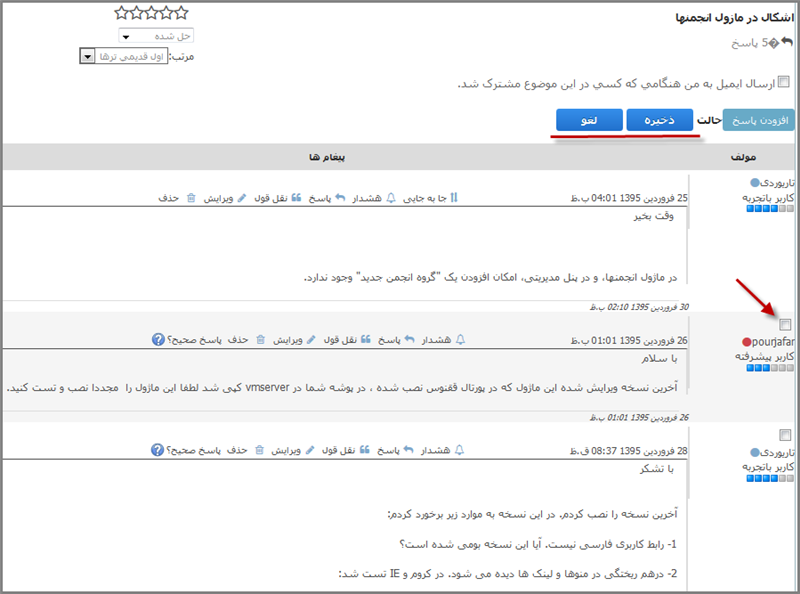Click the alert bell on the third post
This screenshot has height=594, width=800.
[461, 450]
